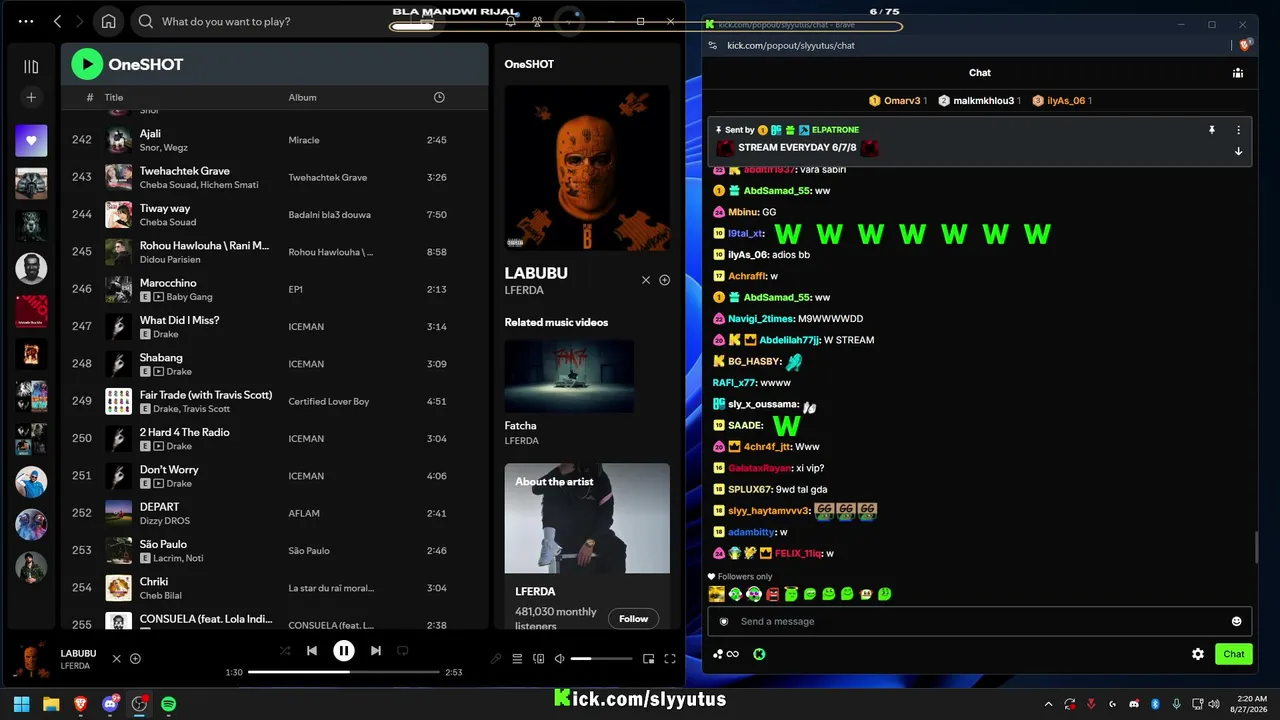Skip to next track
The height and width of the screenshot is (720, 1280).
click(376, 650)
